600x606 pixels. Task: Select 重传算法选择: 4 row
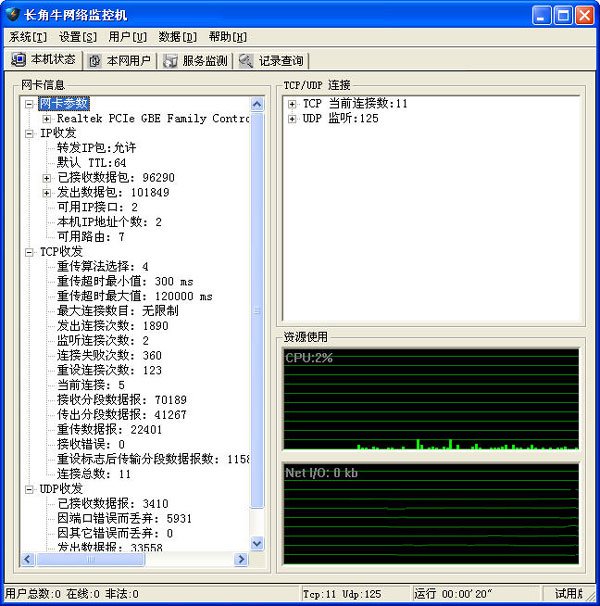pyautogui.click(x=102, y=266)
